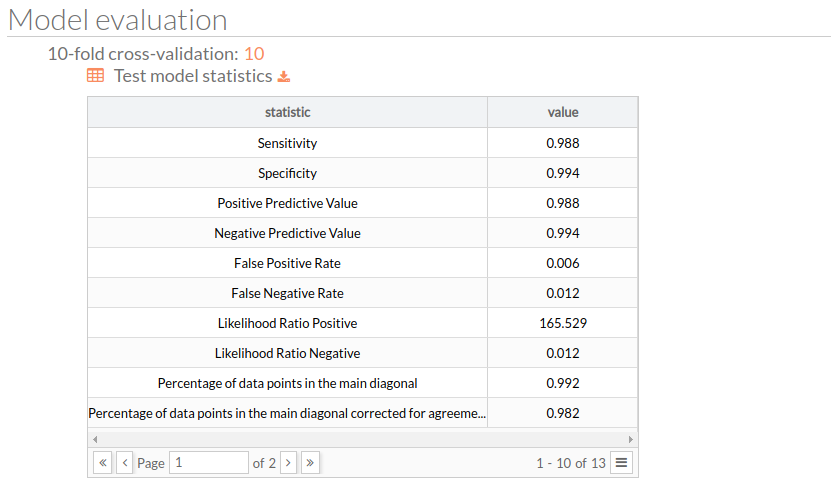Sort by the value column header
Screen dimensions: 831x501
[563, 112]
